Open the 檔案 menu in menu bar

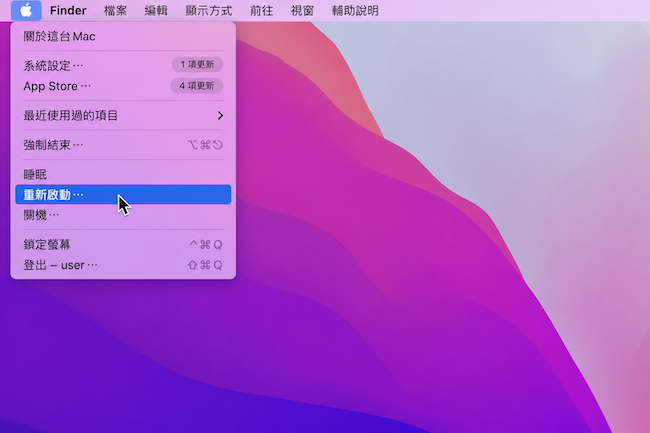[115, 10]
